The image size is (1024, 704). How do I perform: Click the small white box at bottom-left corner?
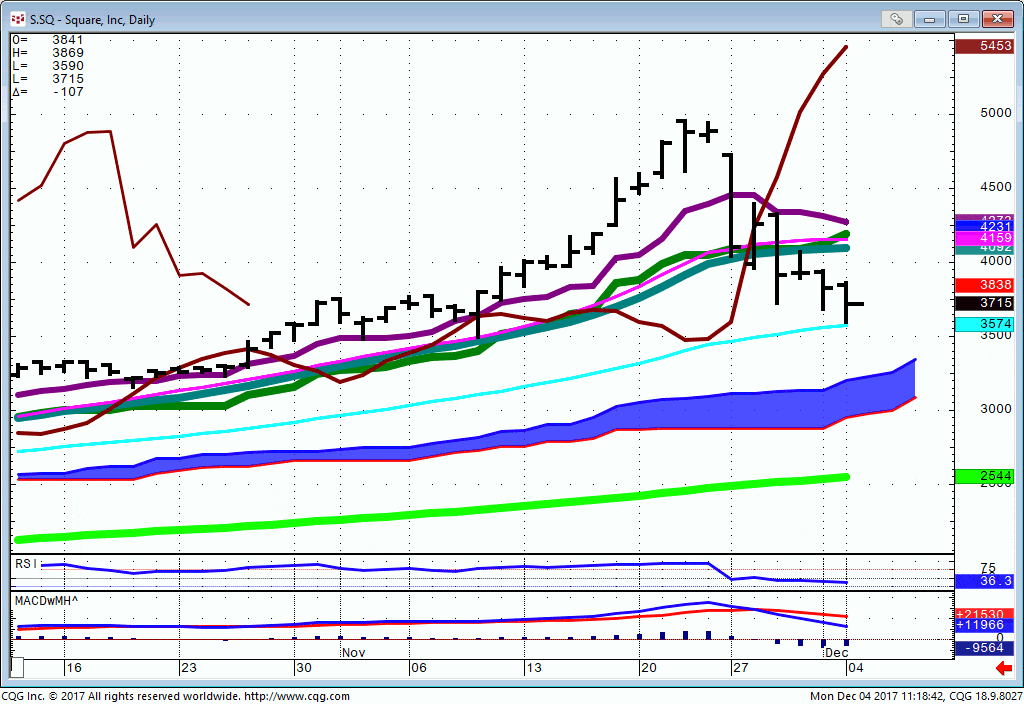coord(16,667)
